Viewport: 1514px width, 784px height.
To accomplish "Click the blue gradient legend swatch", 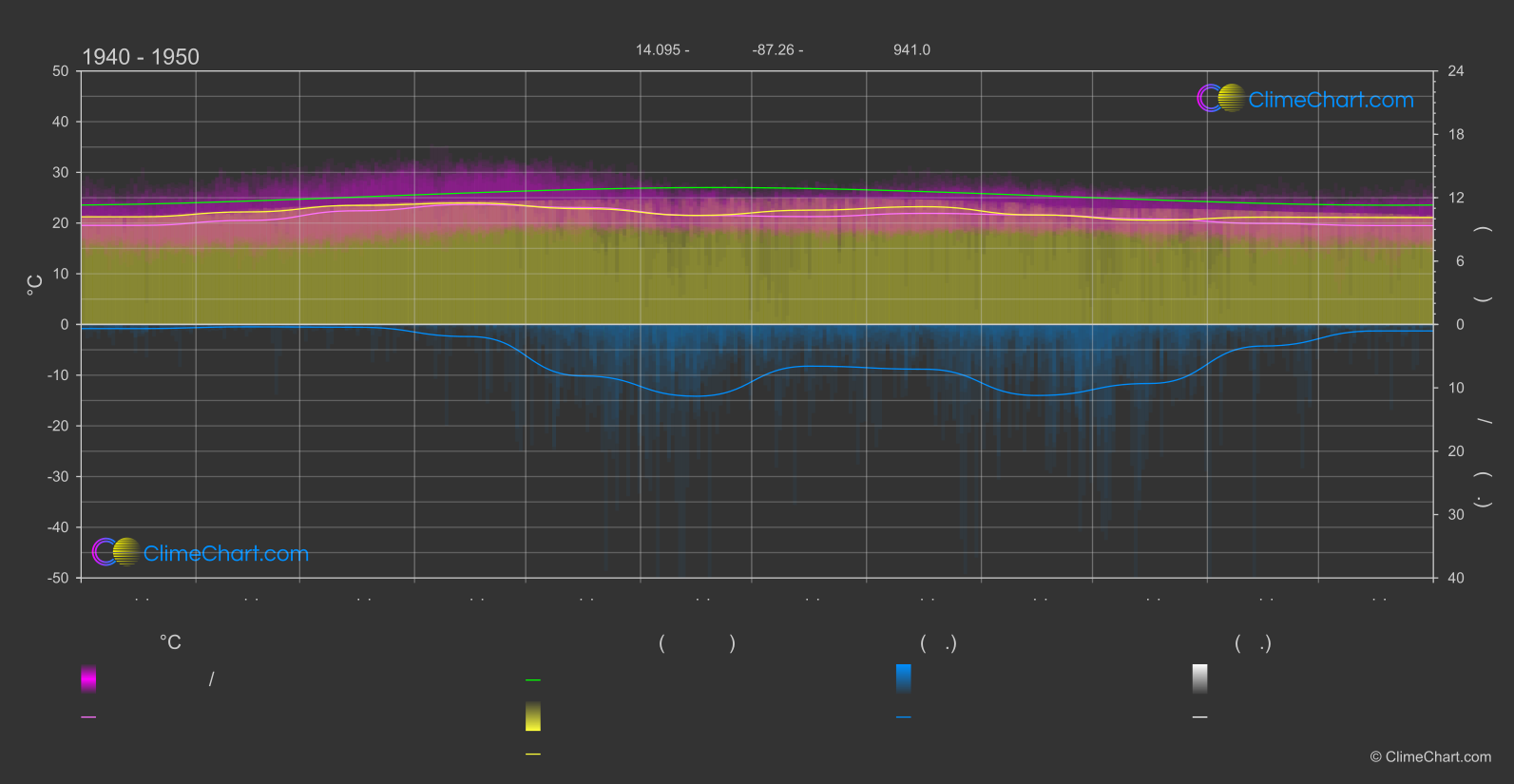I will tap(904, 679).
